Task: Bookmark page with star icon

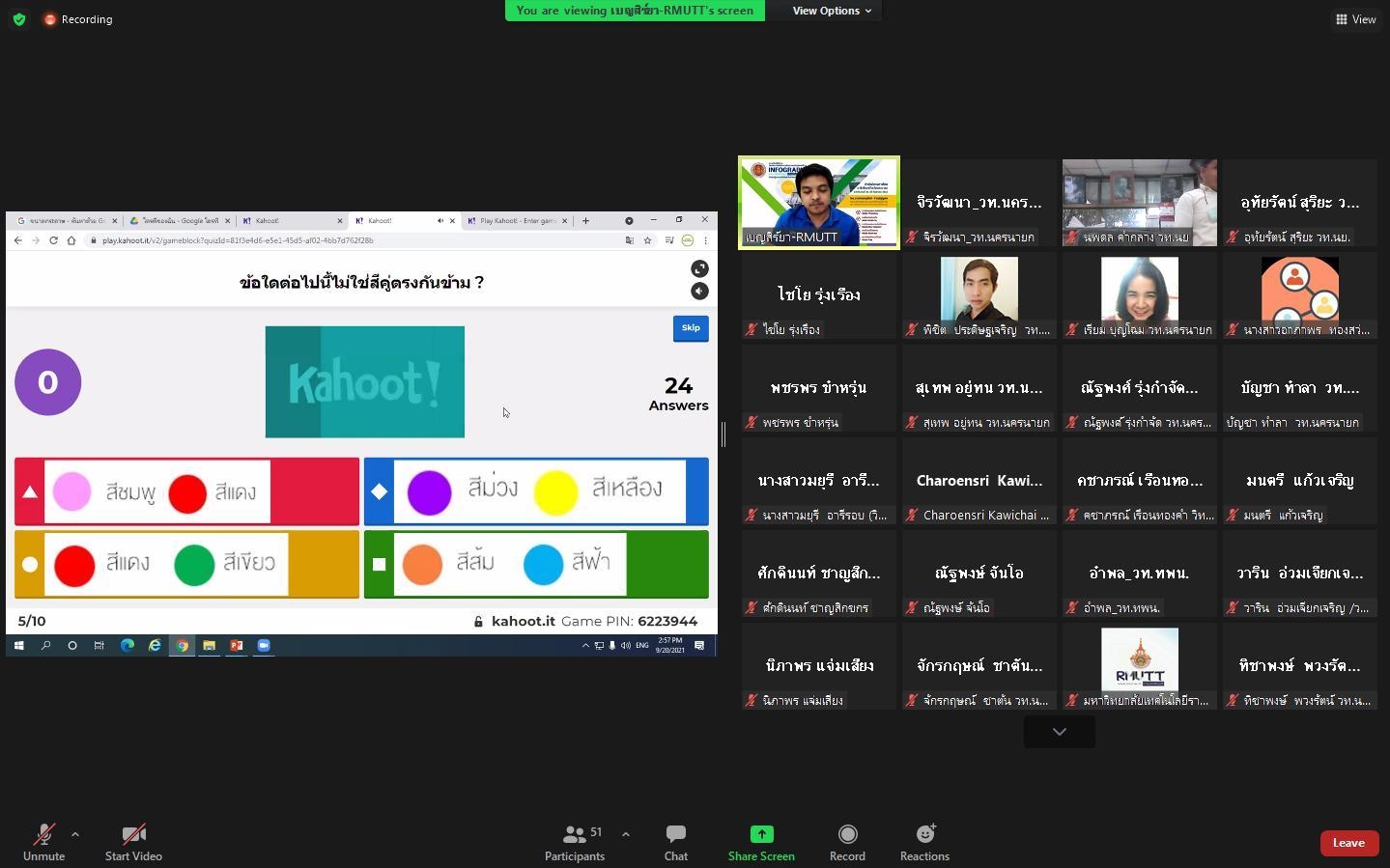Action: pos(647,240)
